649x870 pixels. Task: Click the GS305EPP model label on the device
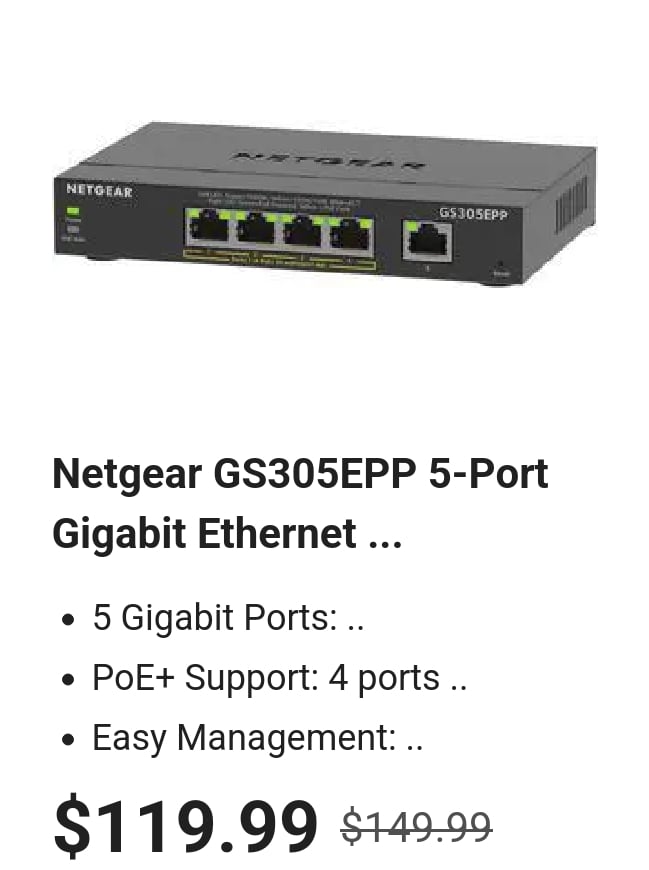click(473, 214)
